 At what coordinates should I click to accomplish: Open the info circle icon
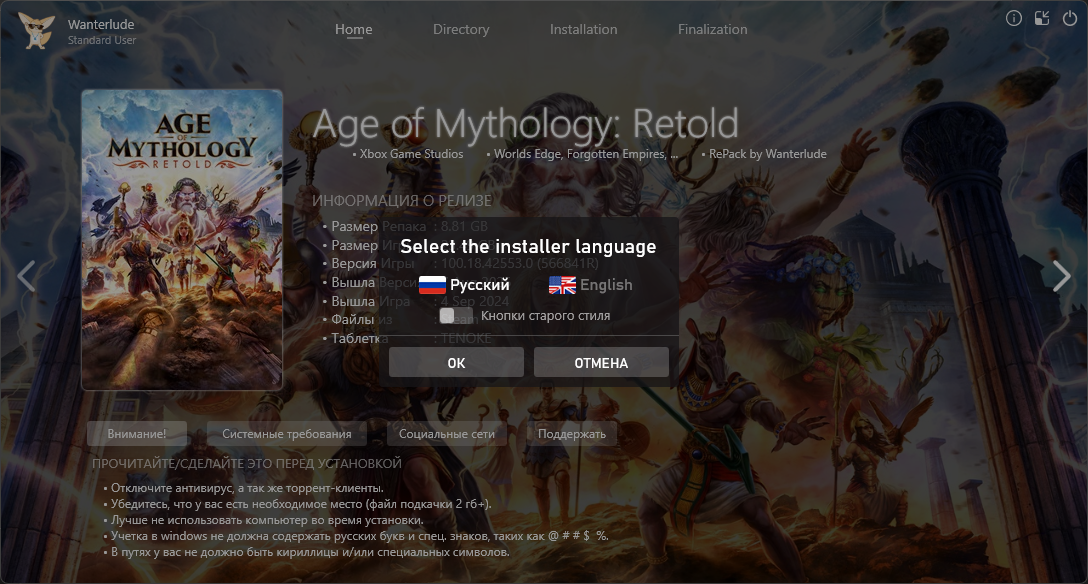pyautogui.click(x=1013, y=18)
